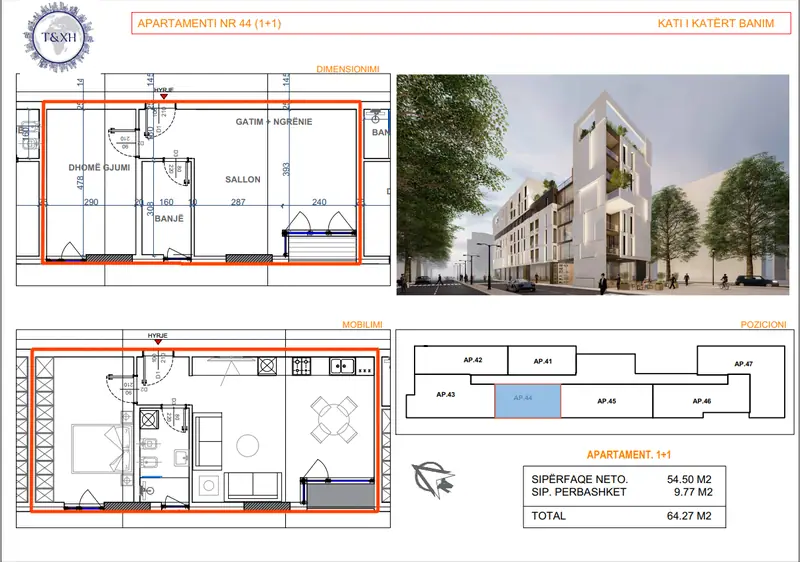Click the kitchen sink icon
The image size is (800, 562).
point(342,366)
